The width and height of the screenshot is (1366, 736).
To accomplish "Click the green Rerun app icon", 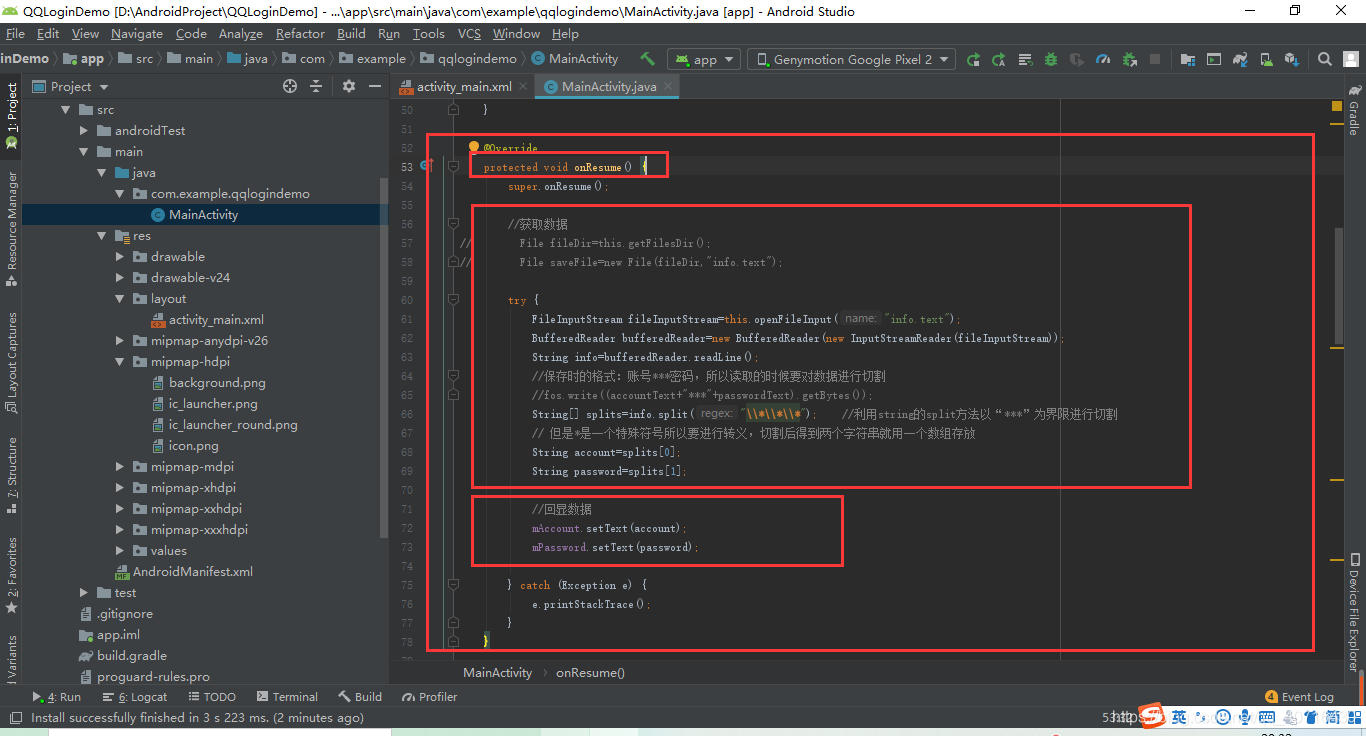I will [973, 59].
